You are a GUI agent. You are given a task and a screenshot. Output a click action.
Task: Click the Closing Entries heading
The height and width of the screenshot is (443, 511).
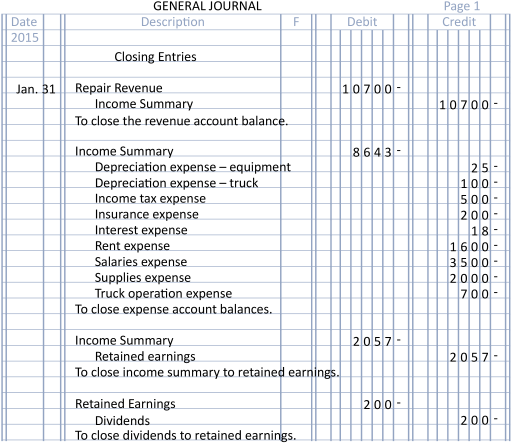[155, 57]
